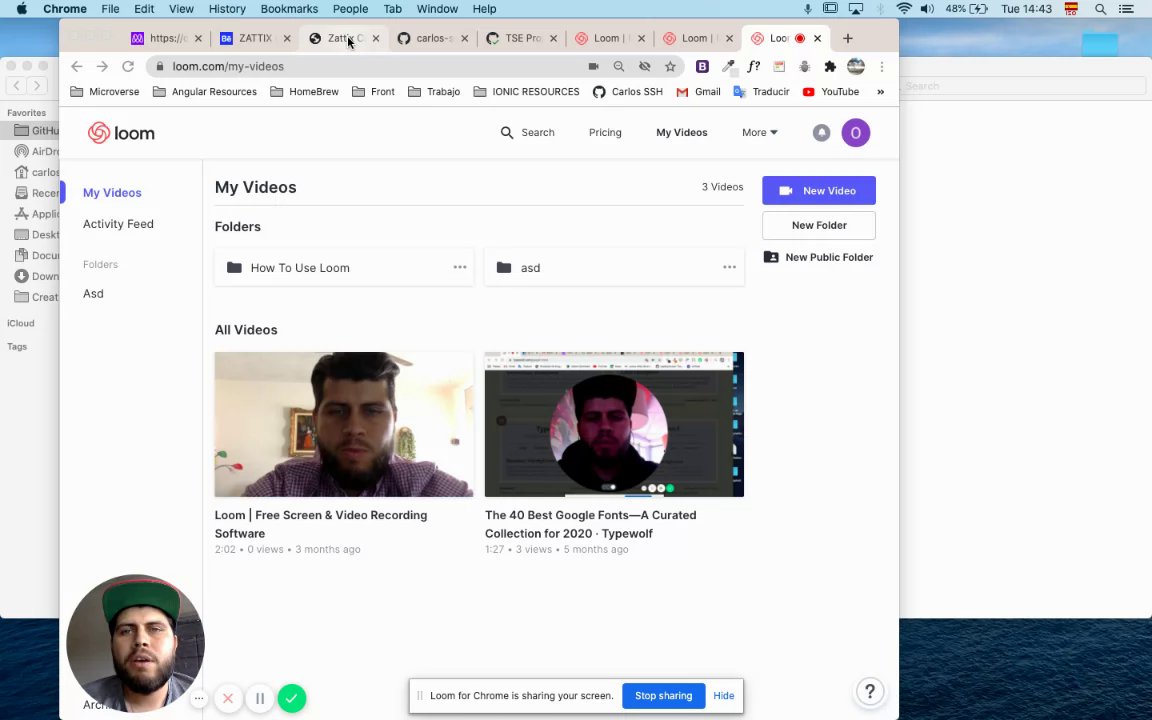Open the Gmail bookmark
This screenshot has height=720, width=1152.
(699, 92)
